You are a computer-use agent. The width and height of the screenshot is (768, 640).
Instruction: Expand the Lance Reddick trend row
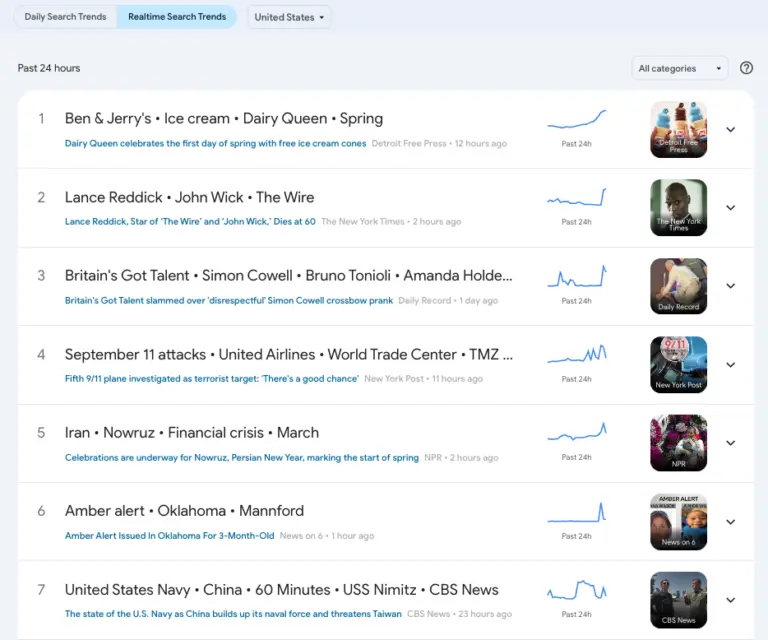[x=730, y=208]
